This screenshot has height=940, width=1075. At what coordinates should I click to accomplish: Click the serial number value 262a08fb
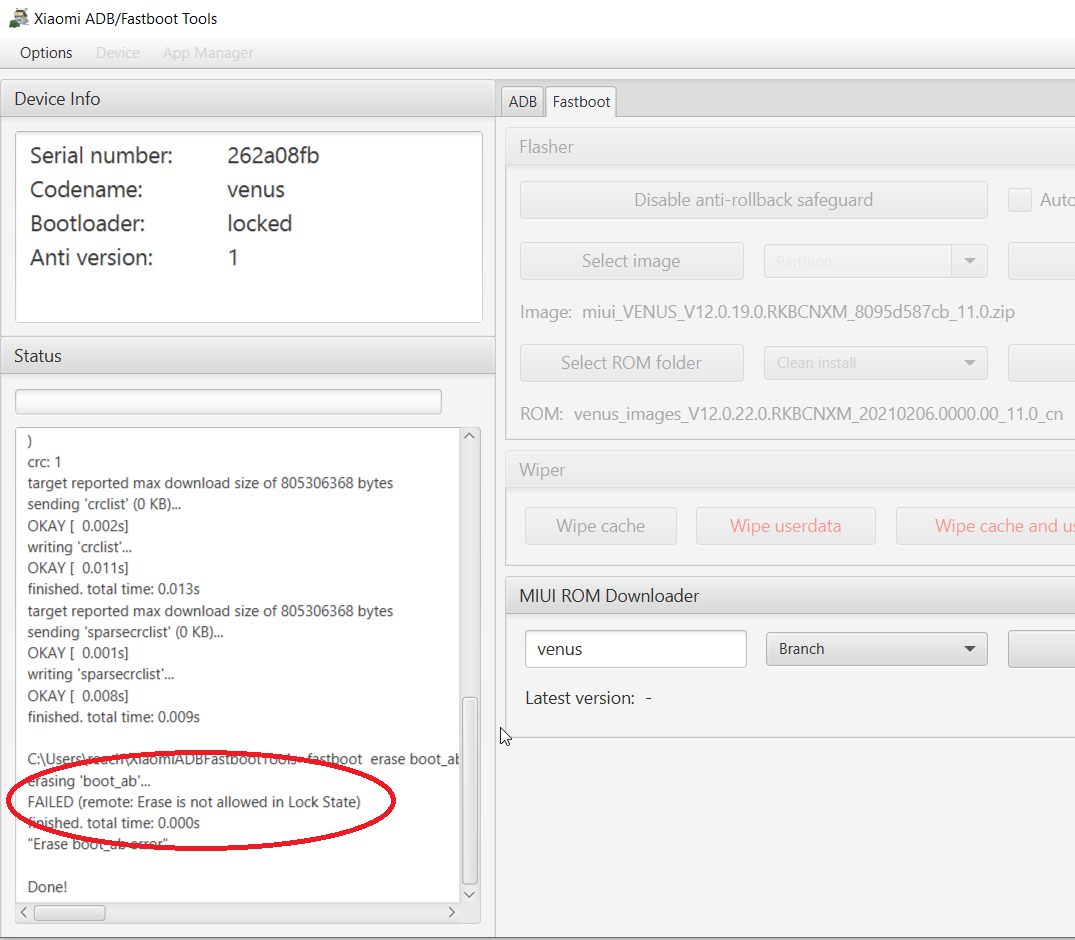(273, 156)
